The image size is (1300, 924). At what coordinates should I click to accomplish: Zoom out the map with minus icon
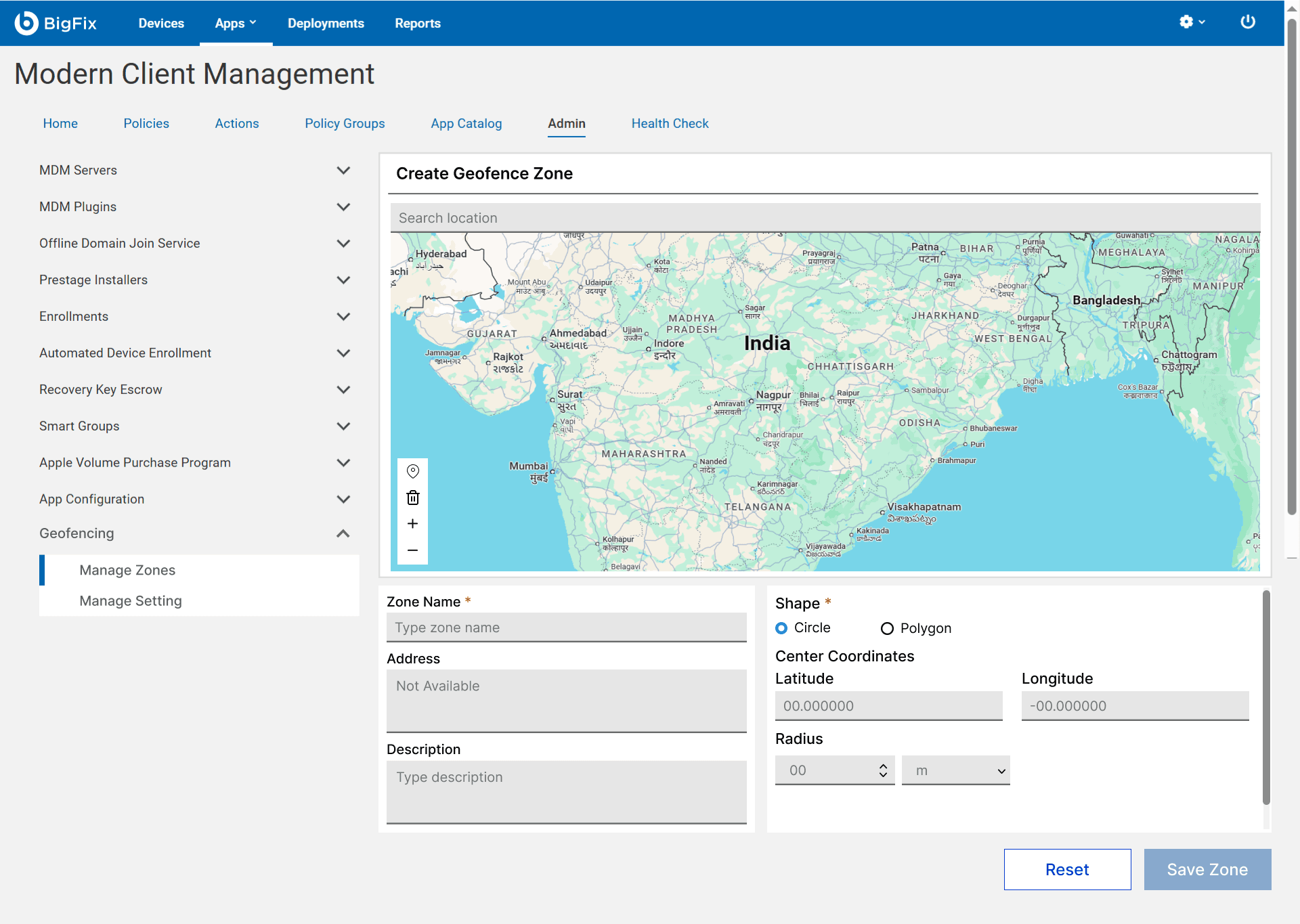[413, 550]
